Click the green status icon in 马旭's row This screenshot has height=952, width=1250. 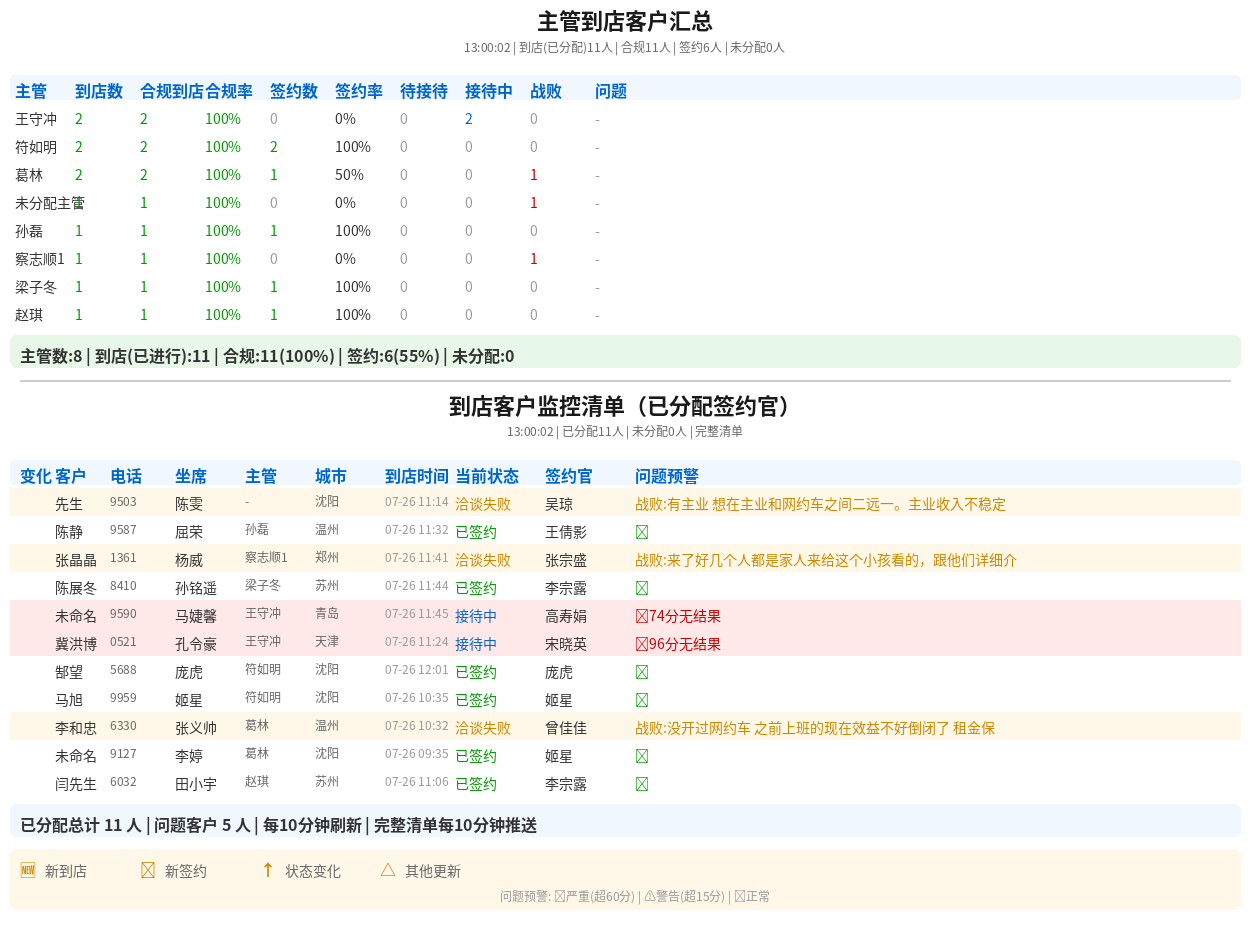[x=642, y=700]
